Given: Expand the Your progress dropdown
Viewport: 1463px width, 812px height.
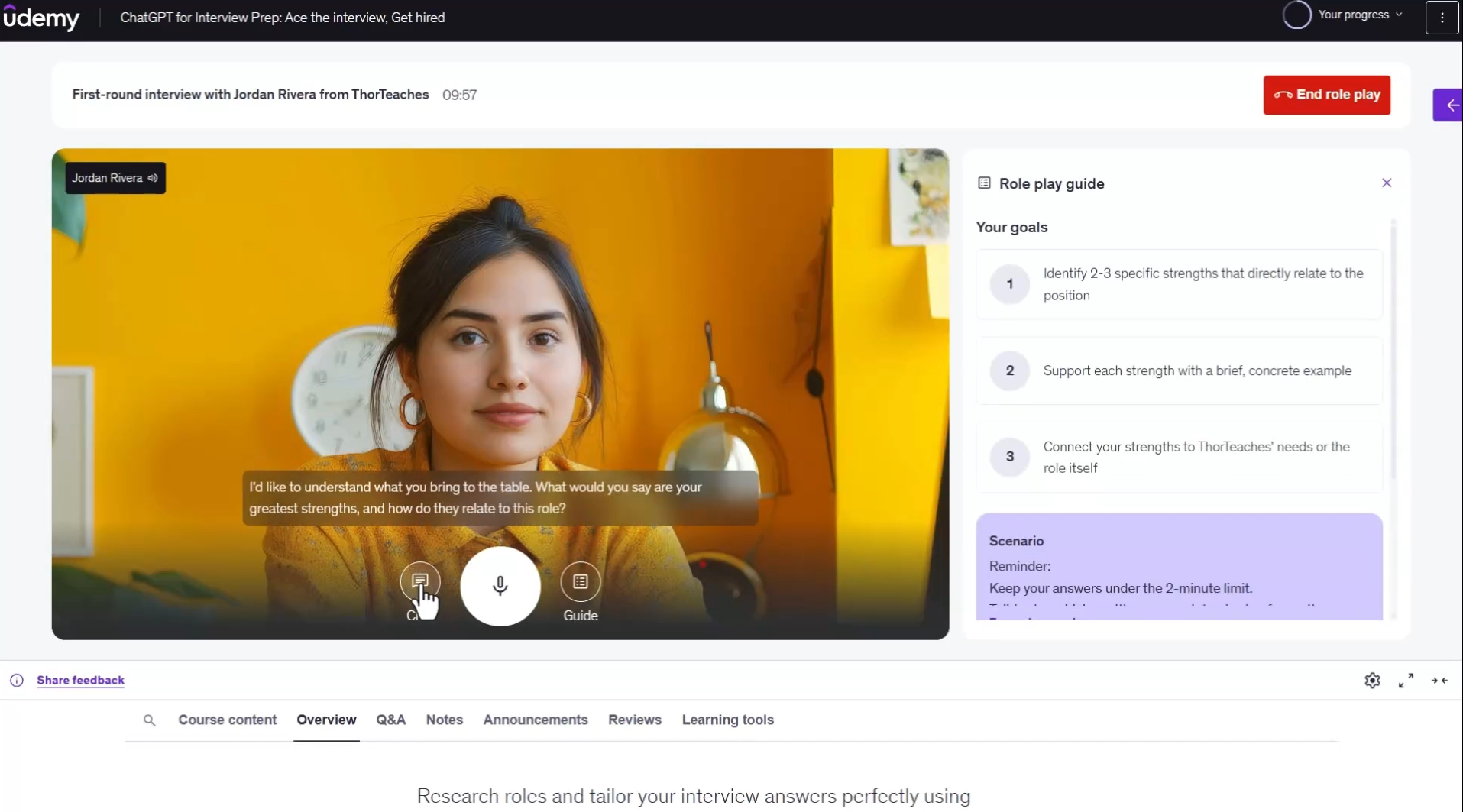Looking at the screenshot, I should 1360,15.
